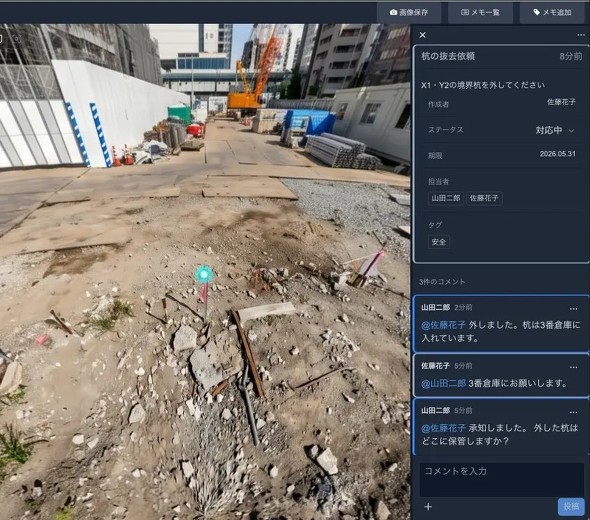Viewport: 590px width, 520px height.
Task: Click the 安全 tag chip
Action: 439,242
